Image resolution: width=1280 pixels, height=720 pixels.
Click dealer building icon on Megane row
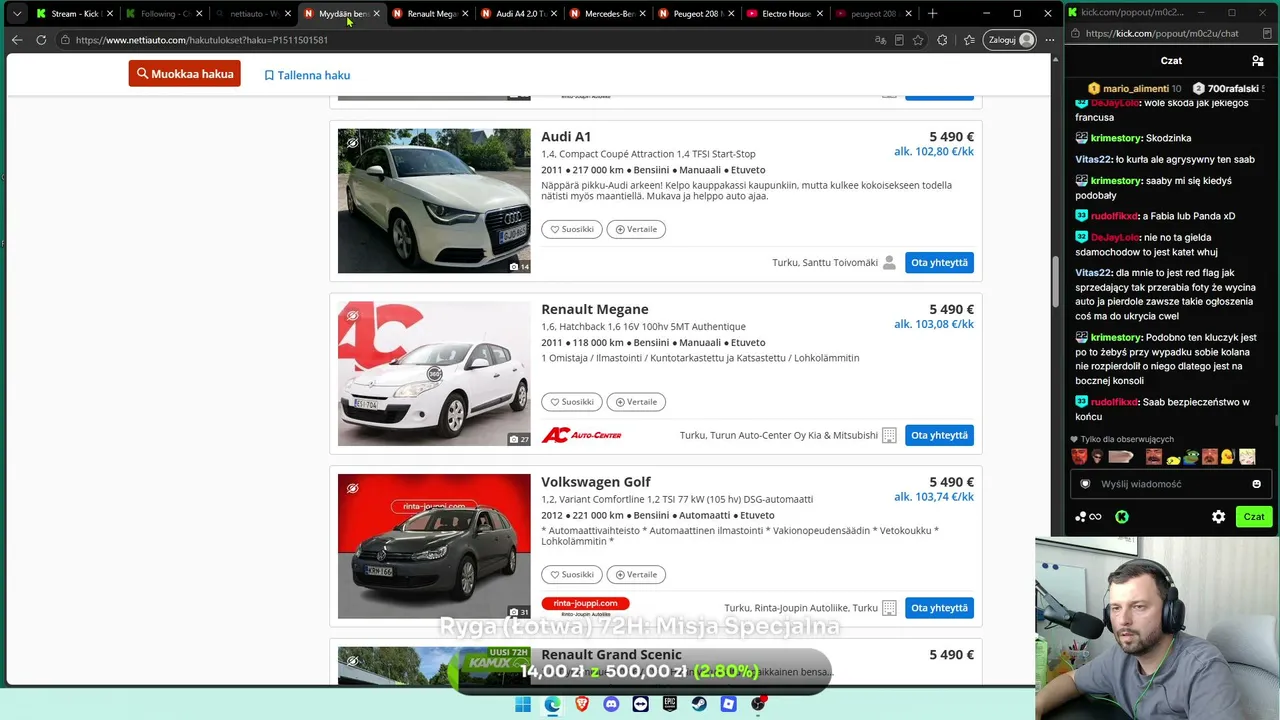tap(889, 435)
